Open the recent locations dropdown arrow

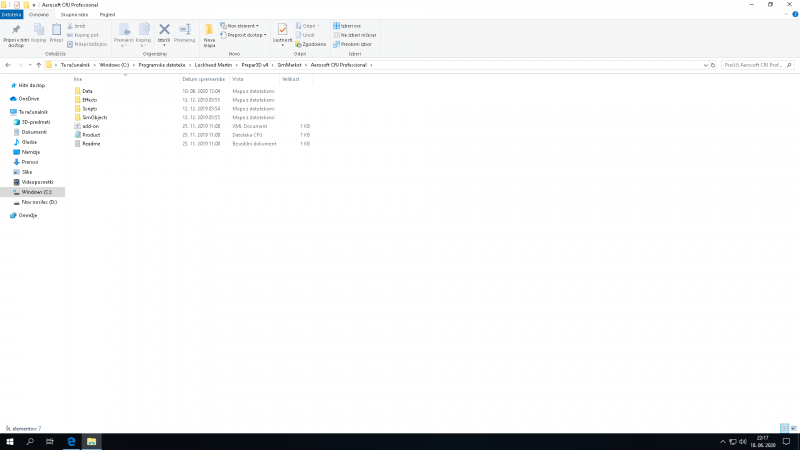tap(30, 65)
